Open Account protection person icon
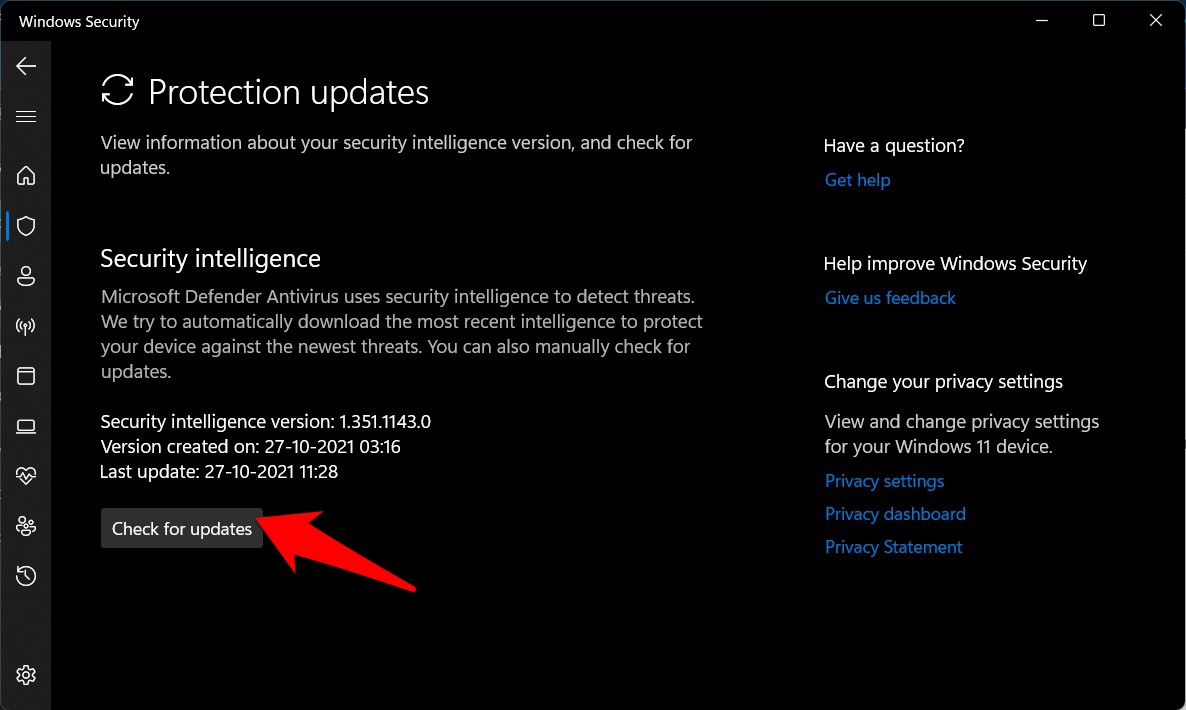The width and height of the screenshot is (1186, 710). (26, 276)
